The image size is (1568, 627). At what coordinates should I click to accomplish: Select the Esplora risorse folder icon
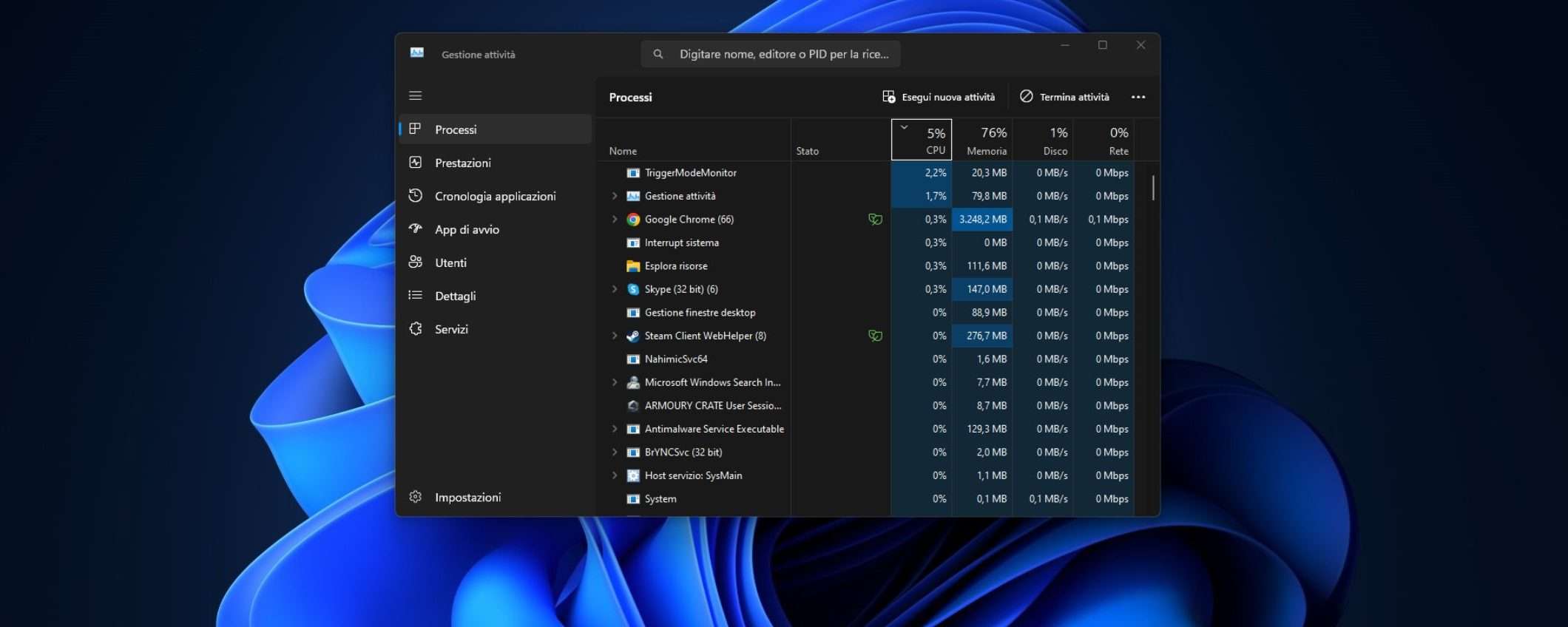[633, 266]
